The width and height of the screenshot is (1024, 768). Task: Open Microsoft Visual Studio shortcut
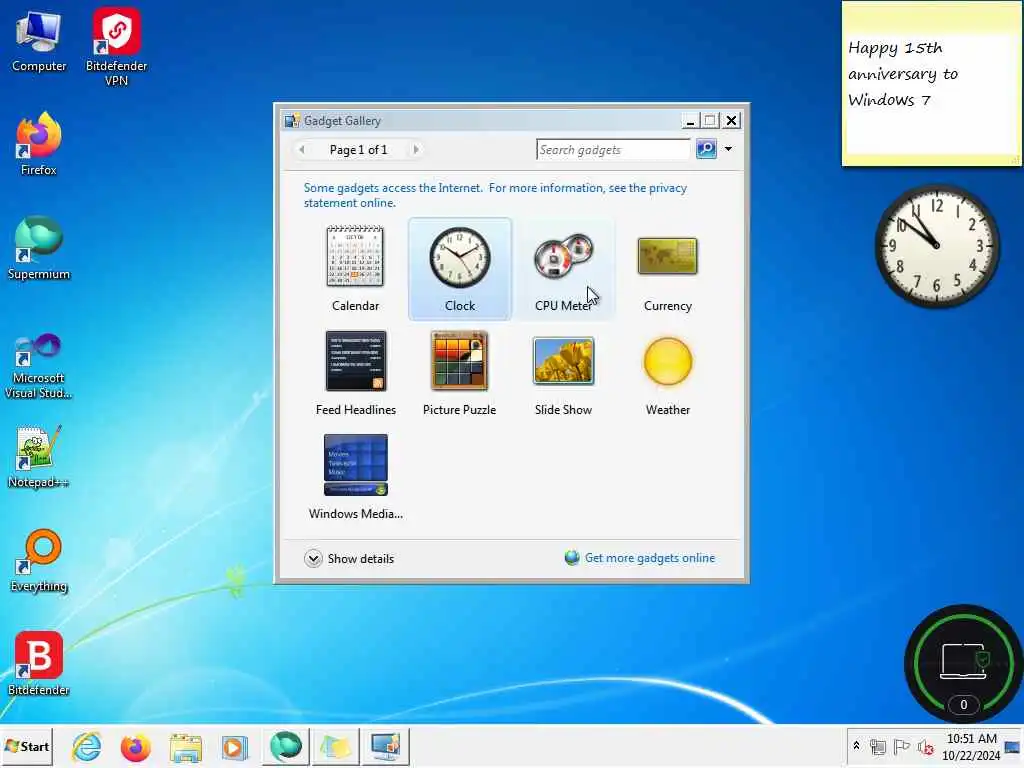pos(39,366)
